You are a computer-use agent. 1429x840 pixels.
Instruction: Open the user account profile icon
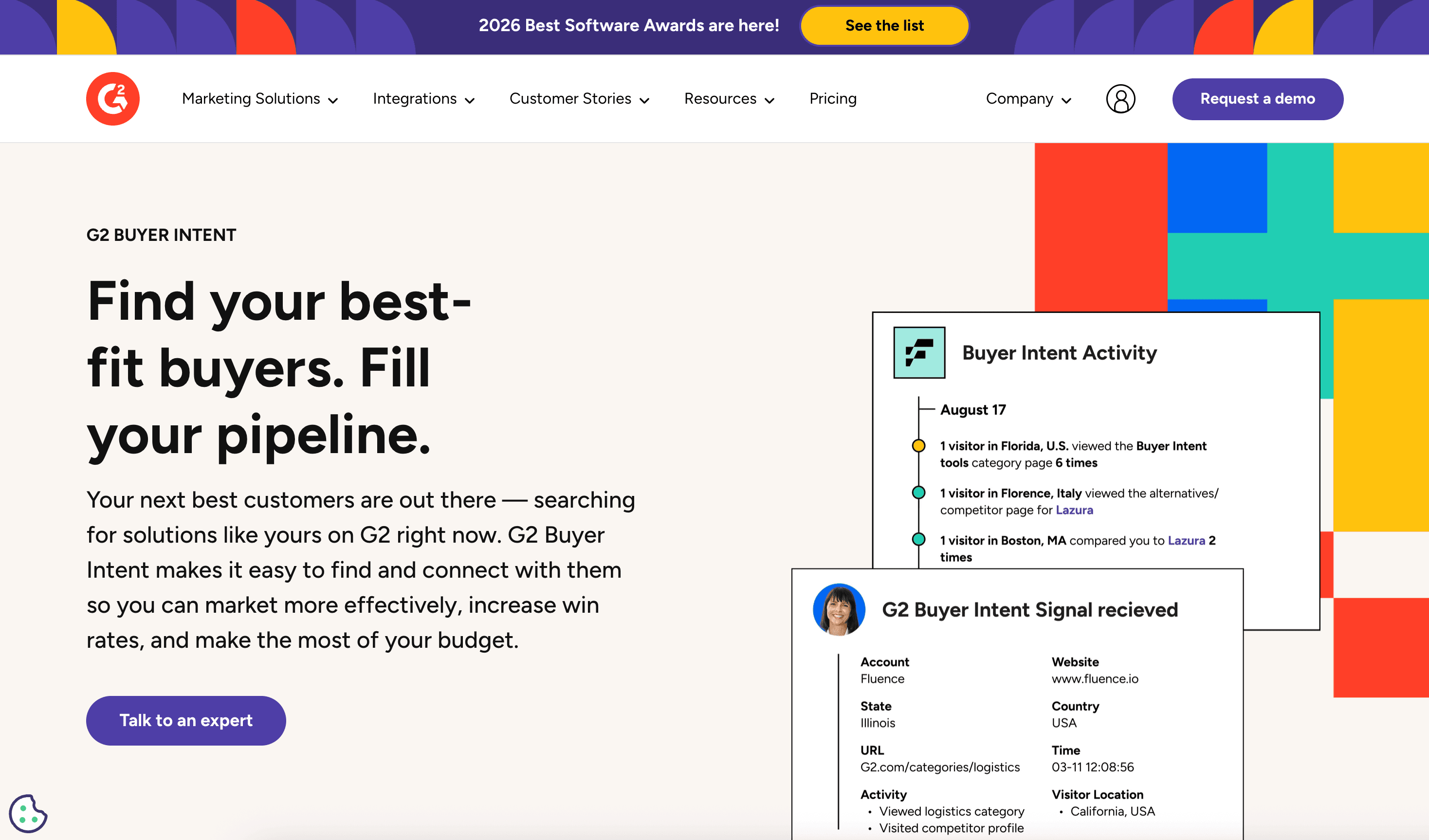tap(1120, 99)
